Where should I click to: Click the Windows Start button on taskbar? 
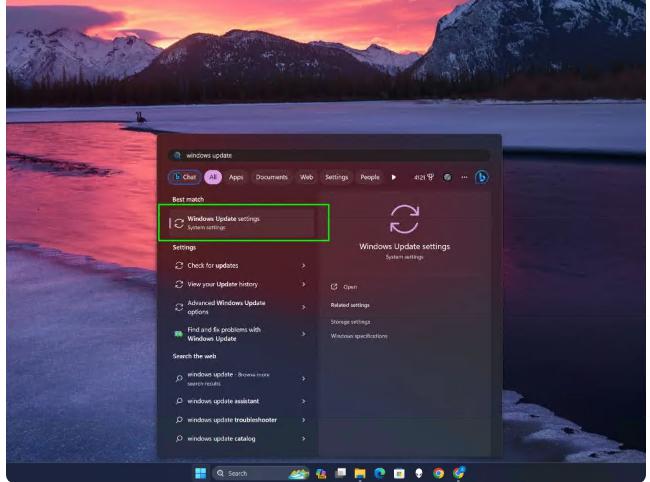pos(200,473)
